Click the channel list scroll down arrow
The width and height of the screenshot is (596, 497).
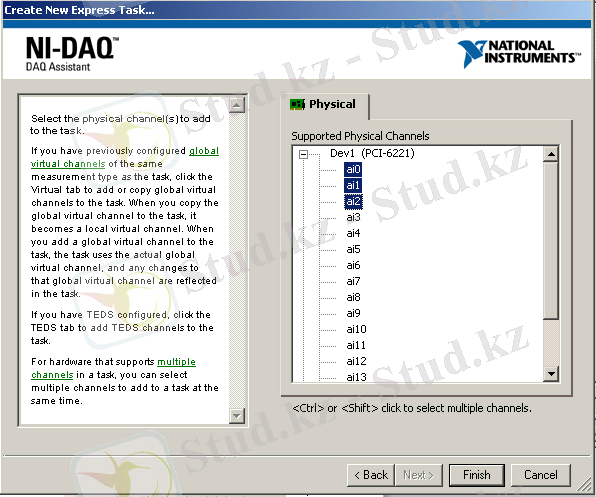pos(551,374)
